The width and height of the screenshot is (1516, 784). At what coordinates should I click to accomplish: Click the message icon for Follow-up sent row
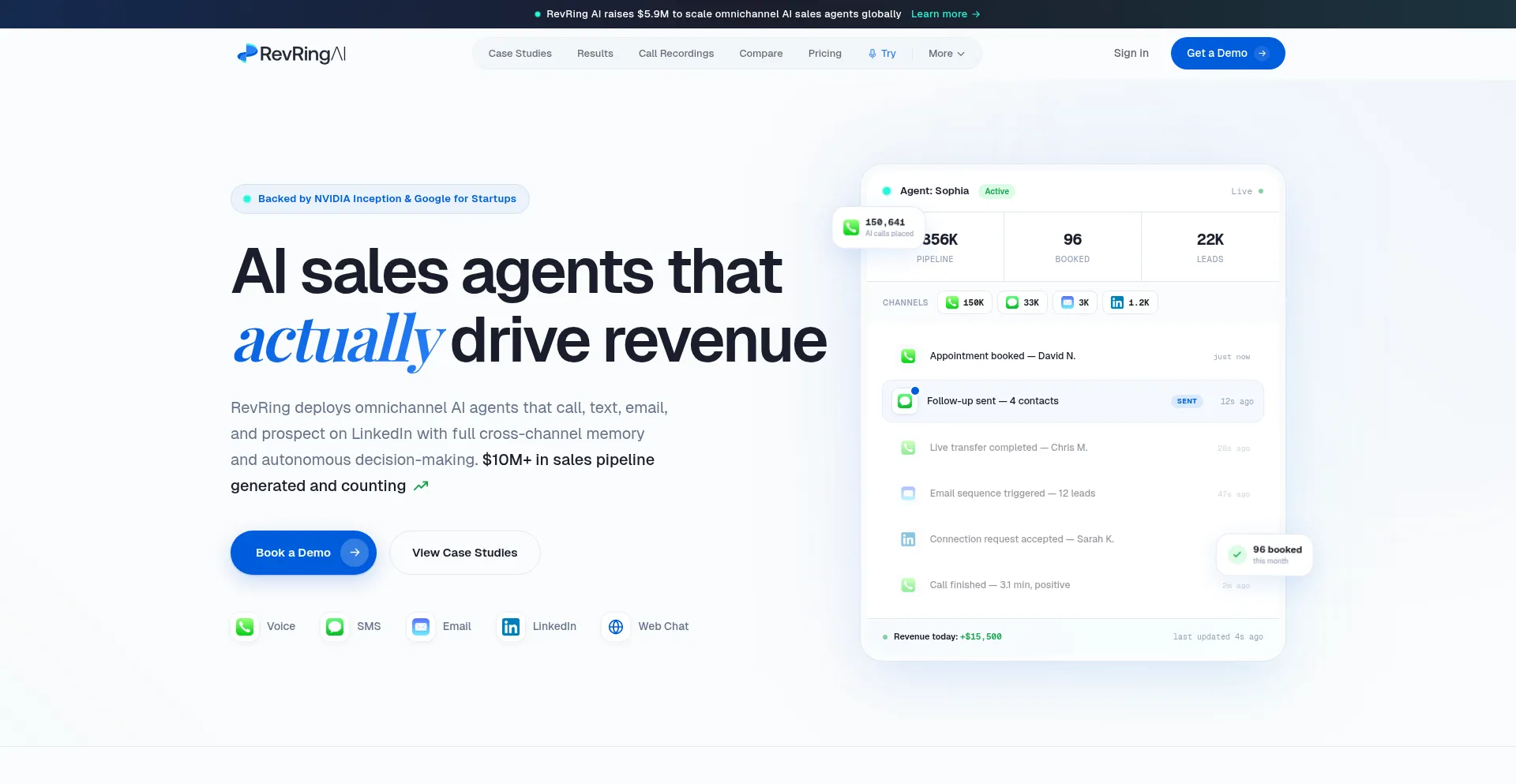coord(905,401)
